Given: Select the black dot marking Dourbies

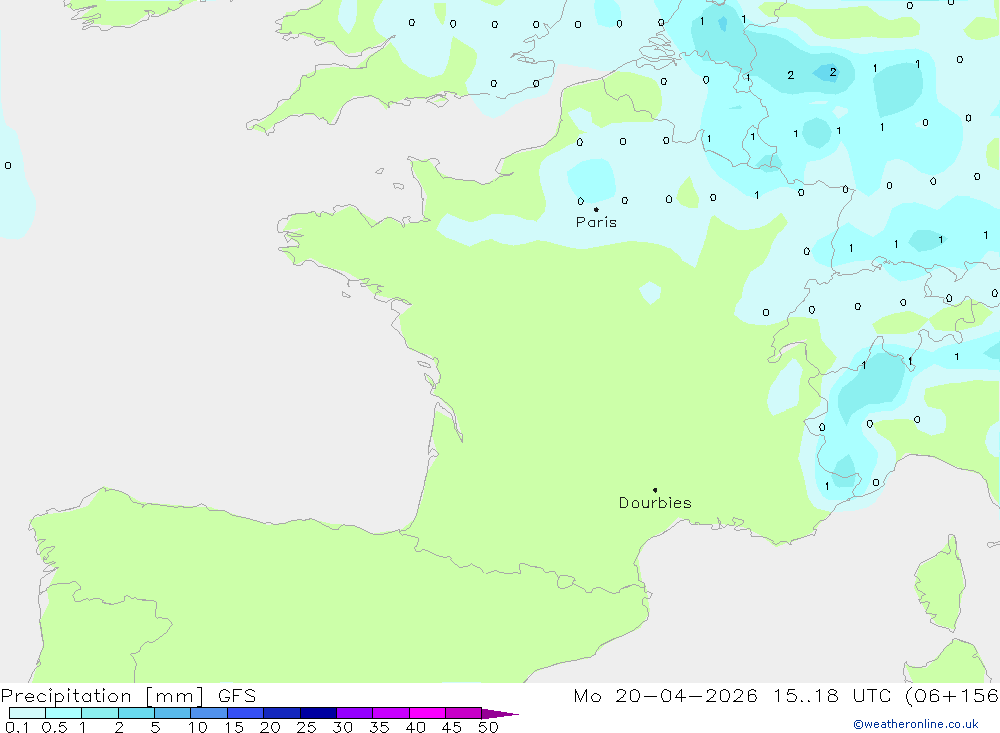Looking at the screenshot, I should [x=655, y=490].
